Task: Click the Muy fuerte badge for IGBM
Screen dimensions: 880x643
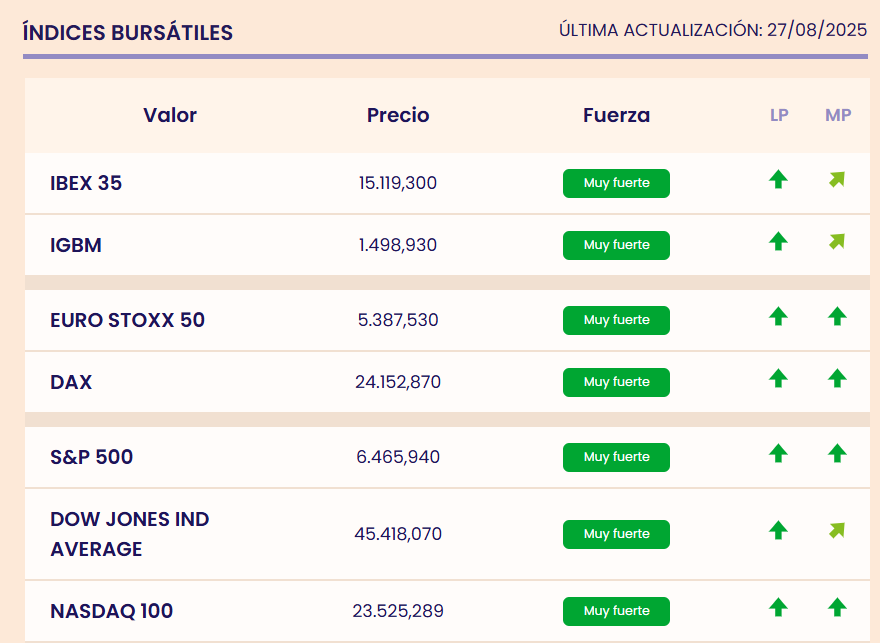Action: (616, 245)
